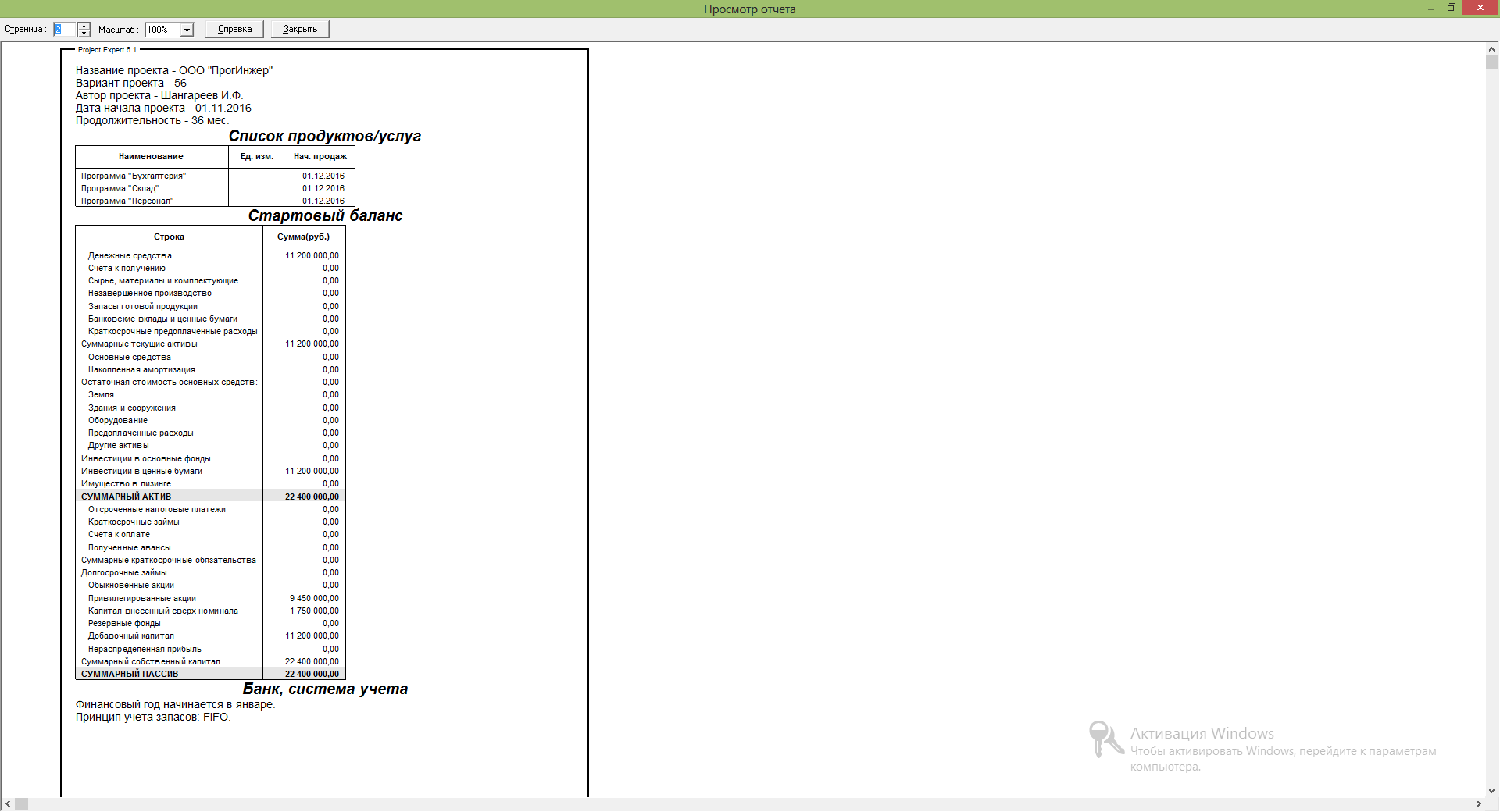
Task: Click the Справка button
Action: pos(234,29)
